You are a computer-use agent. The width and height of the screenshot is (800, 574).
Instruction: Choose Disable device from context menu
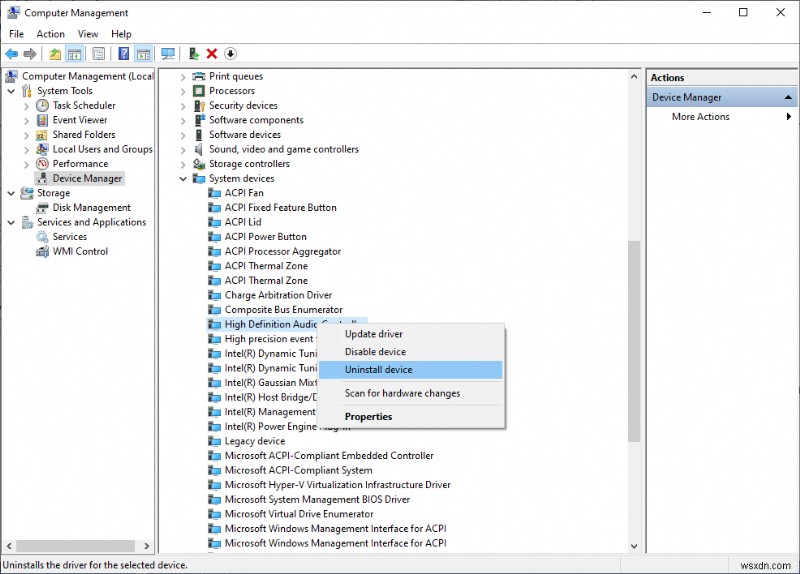pyautogui.click(x=411, y=352)
